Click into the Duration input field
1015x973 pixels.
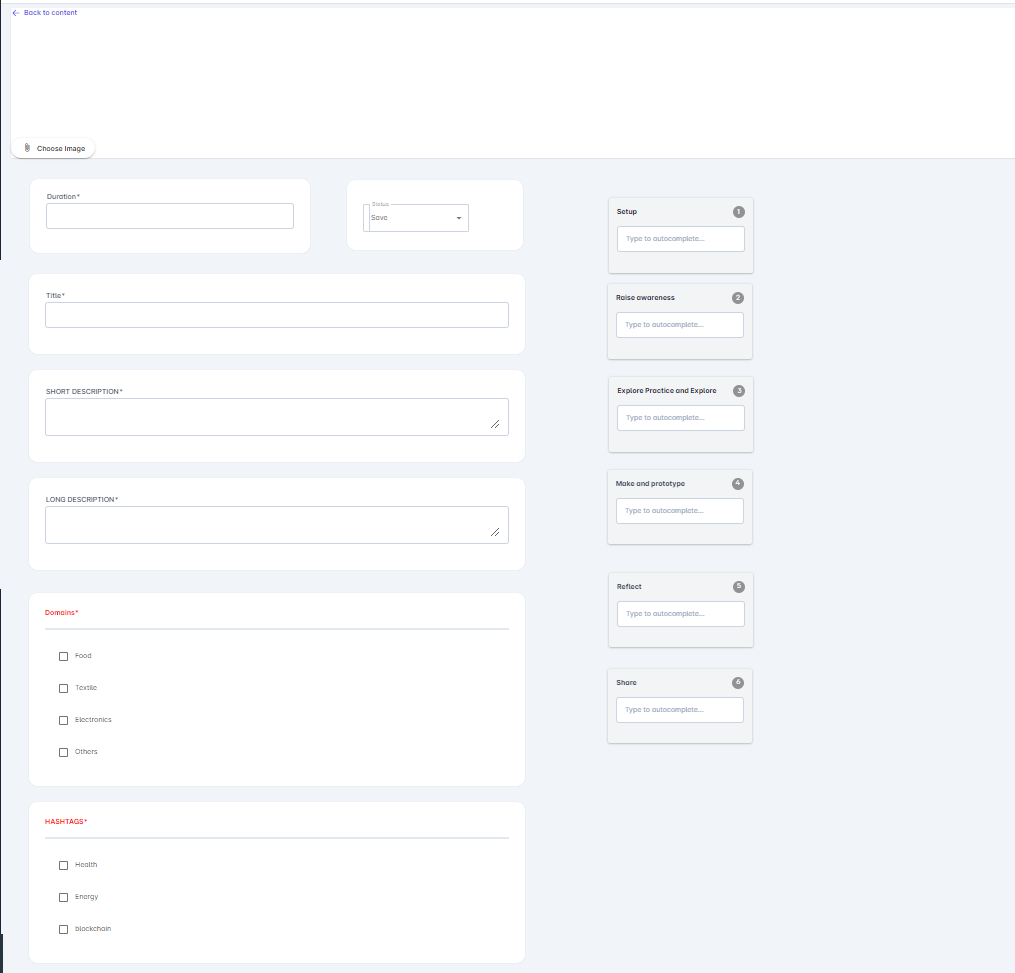pyautogui.click(x=170, y=216)
